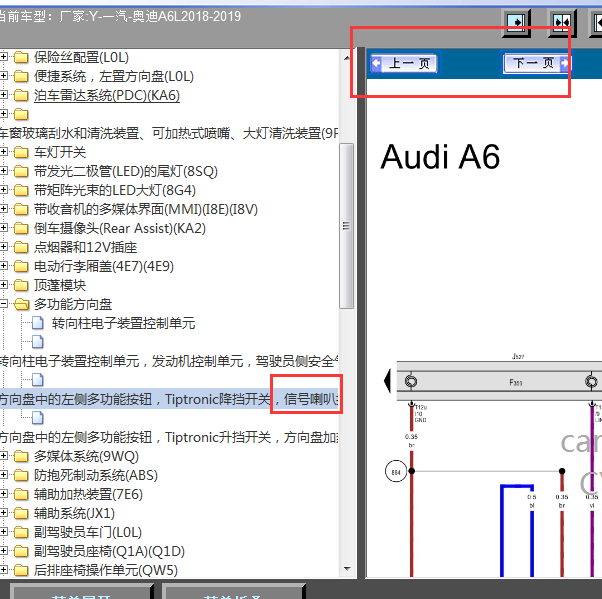Click document icon above Tiptronic升挡开关 line
Screen dimensions: 602x599
click(x=38, y=418)
